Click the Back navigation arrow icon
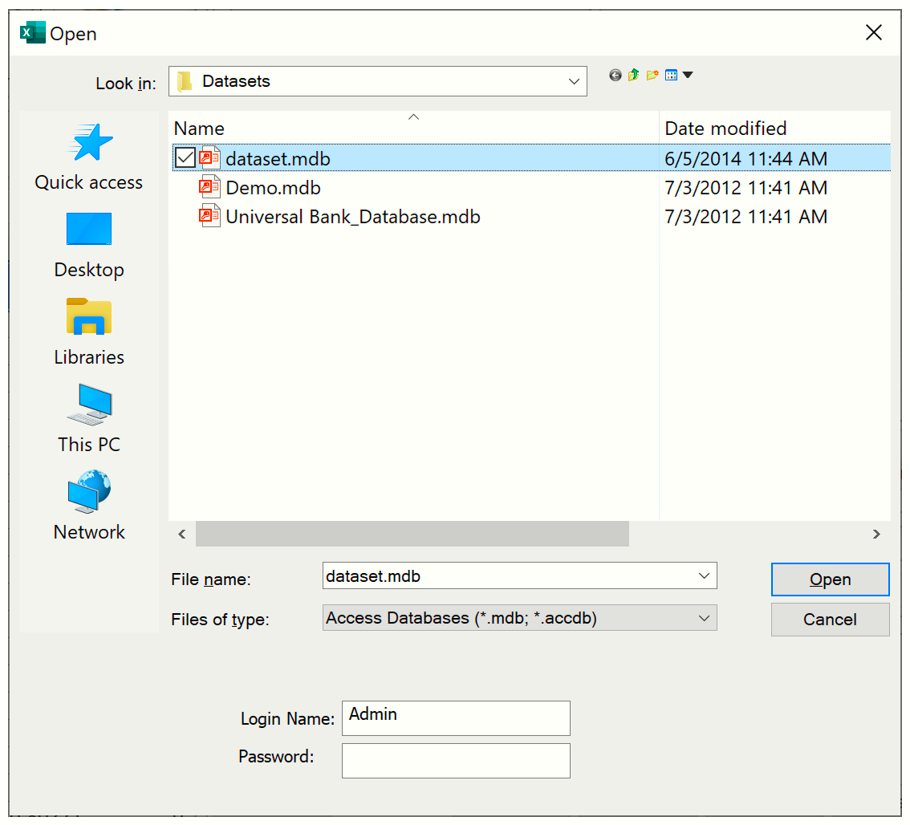 pyautogui.click(x=615, y=75)
